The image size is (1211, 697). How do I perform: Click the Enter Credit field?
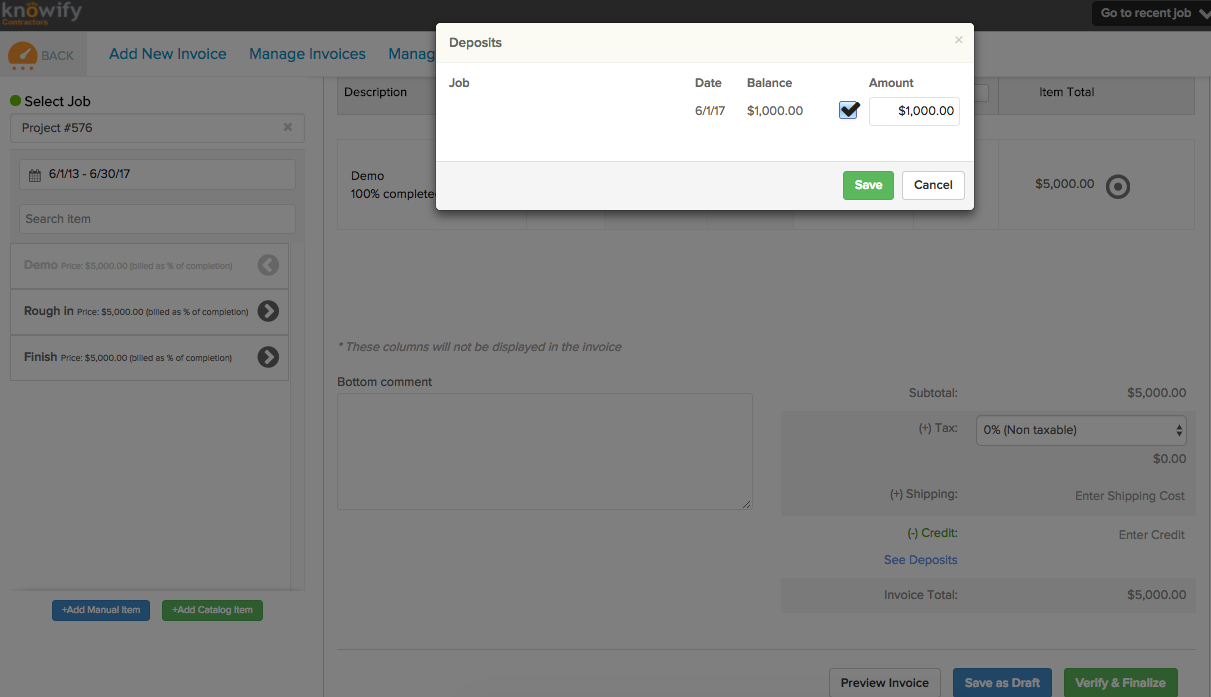point(1151,535)
